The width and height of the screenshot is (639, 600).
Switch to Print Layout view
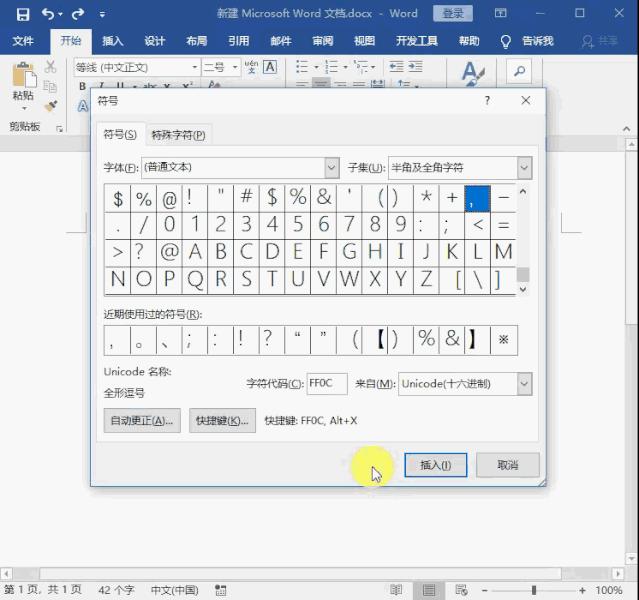tap(429, 590)
